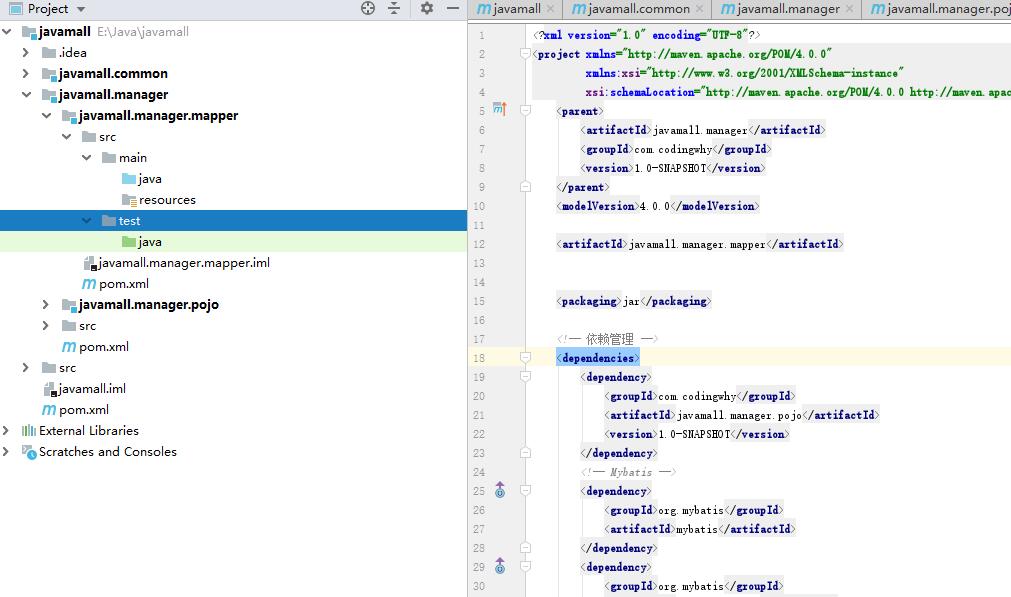Viewport: 1011px width, 597px height.
Task: Switch to the javamall.manager editor tab
Action: (x=787, y=9)
